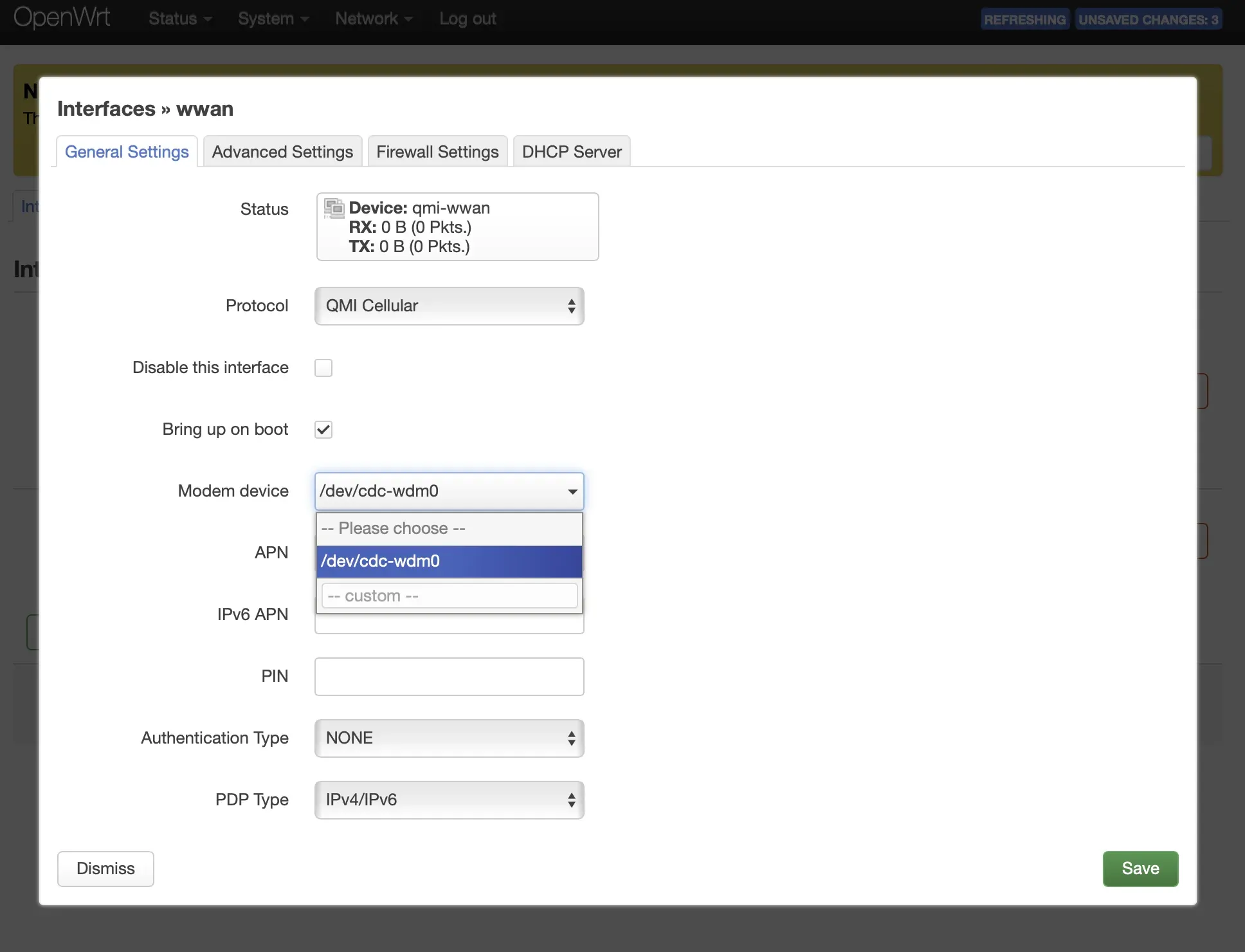Image resolution: width=1245 pixels, height=952 pixels.
Task: Open the System menu in the navbar
Action: 273,19
